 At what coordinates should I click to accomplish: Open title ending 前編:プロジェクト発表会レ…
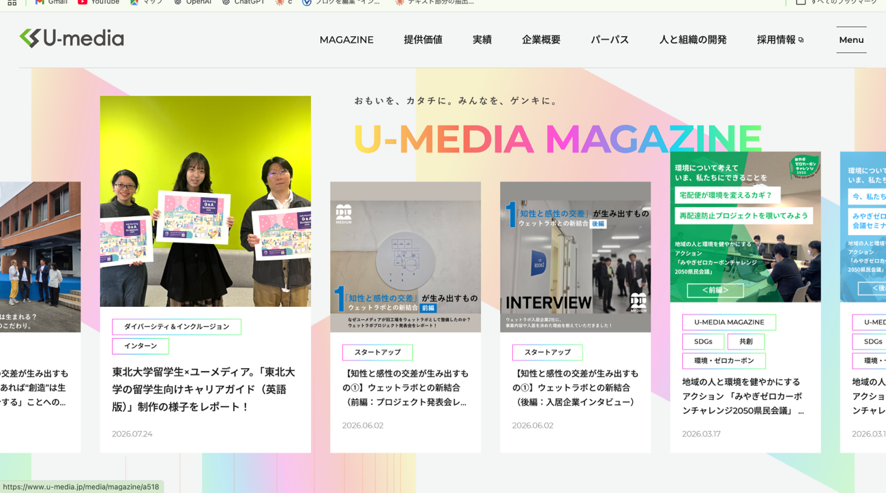(405, 388)
